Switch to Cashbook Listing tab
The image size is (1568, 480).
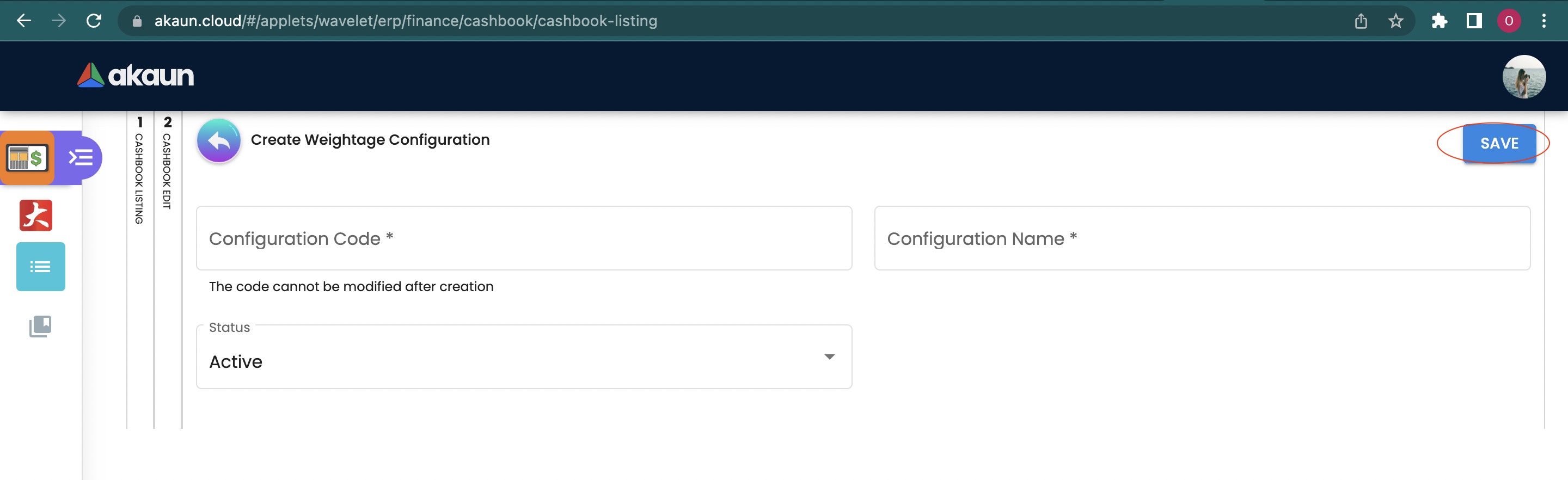tap(139, 170)
